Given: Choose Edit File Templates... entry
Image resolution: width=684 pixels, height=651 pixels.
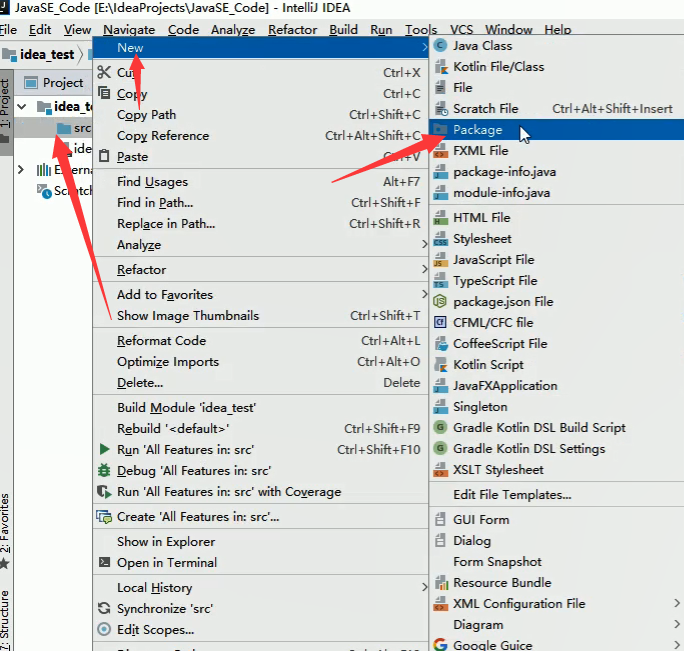Looking at the screenshot, I should (556, 494).
